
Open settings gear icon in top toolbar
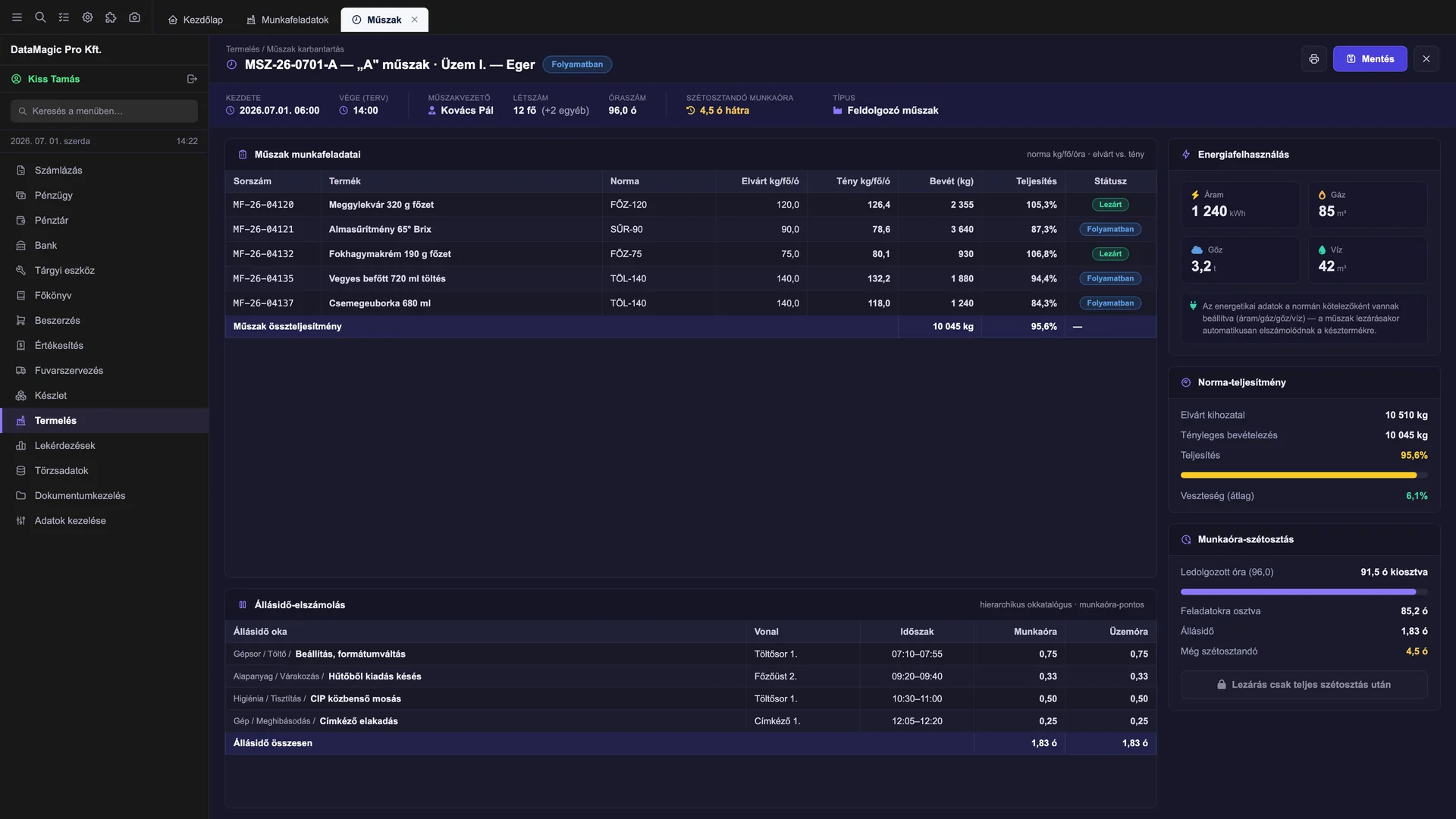pos(87,17)
